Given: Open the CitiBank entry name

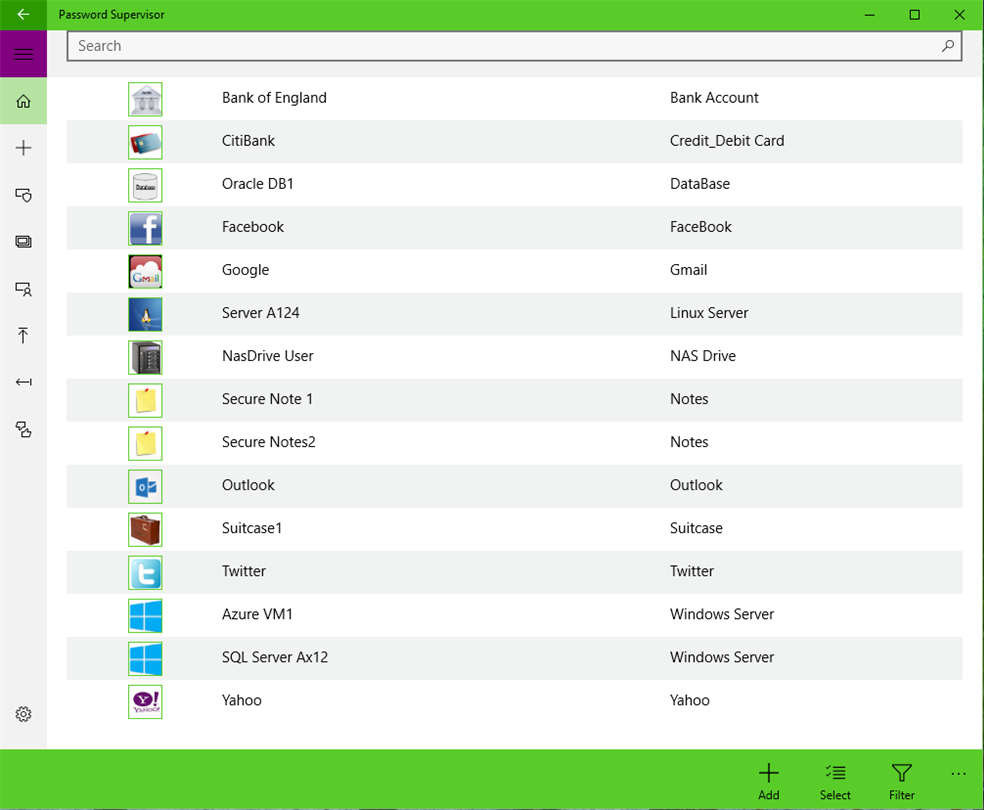Looking at the screenshot, I should tap(248, 141).
